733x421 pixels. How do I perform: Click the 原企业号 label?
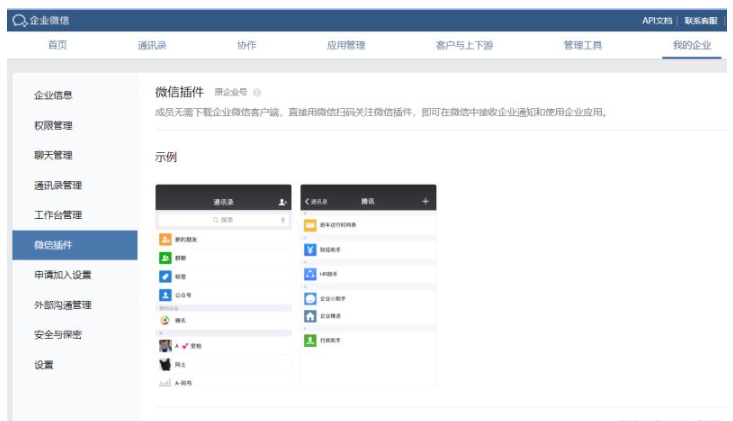click(x=230, y=92)
